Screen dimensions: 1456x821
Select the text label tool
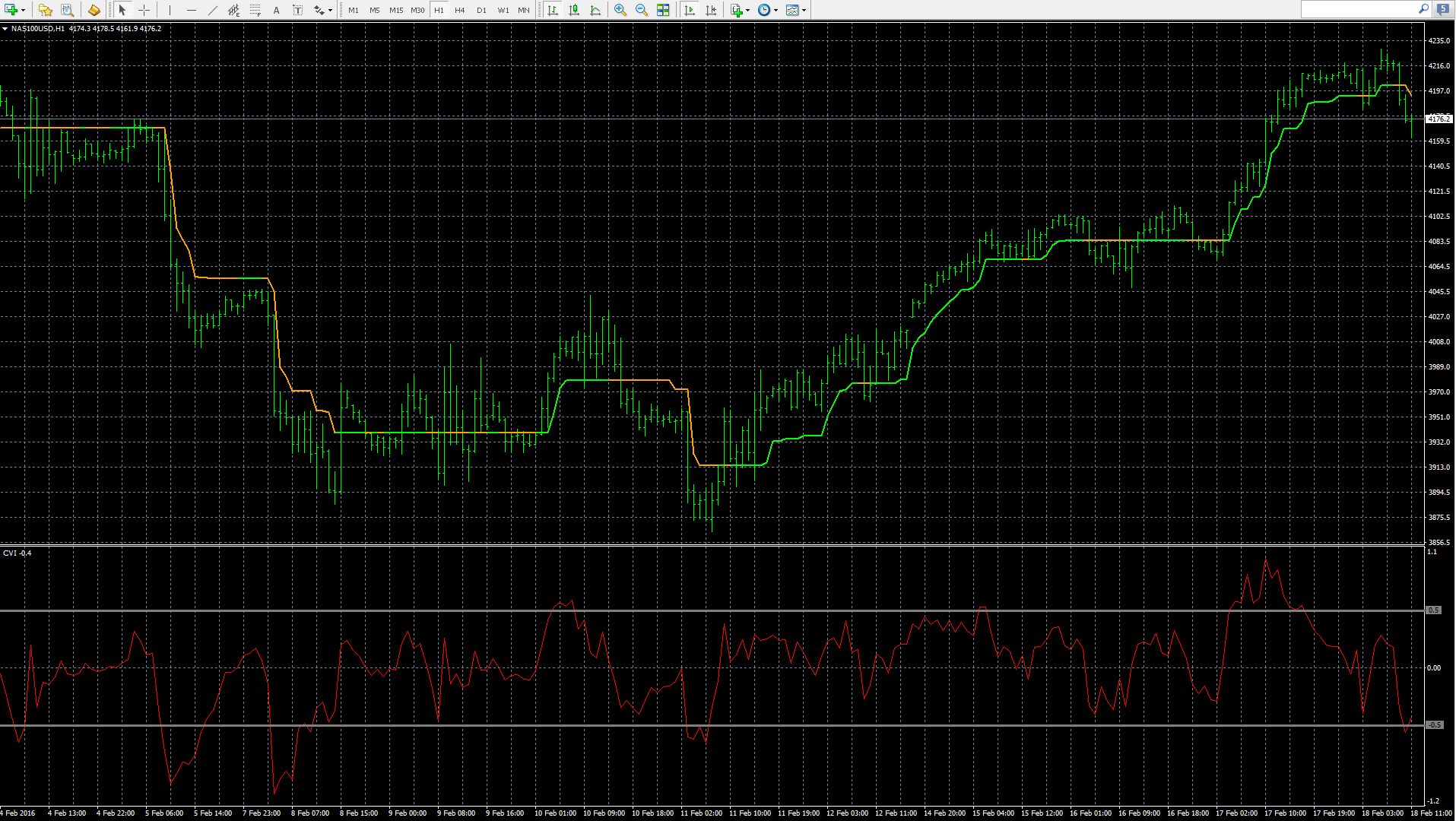[297, 10]
